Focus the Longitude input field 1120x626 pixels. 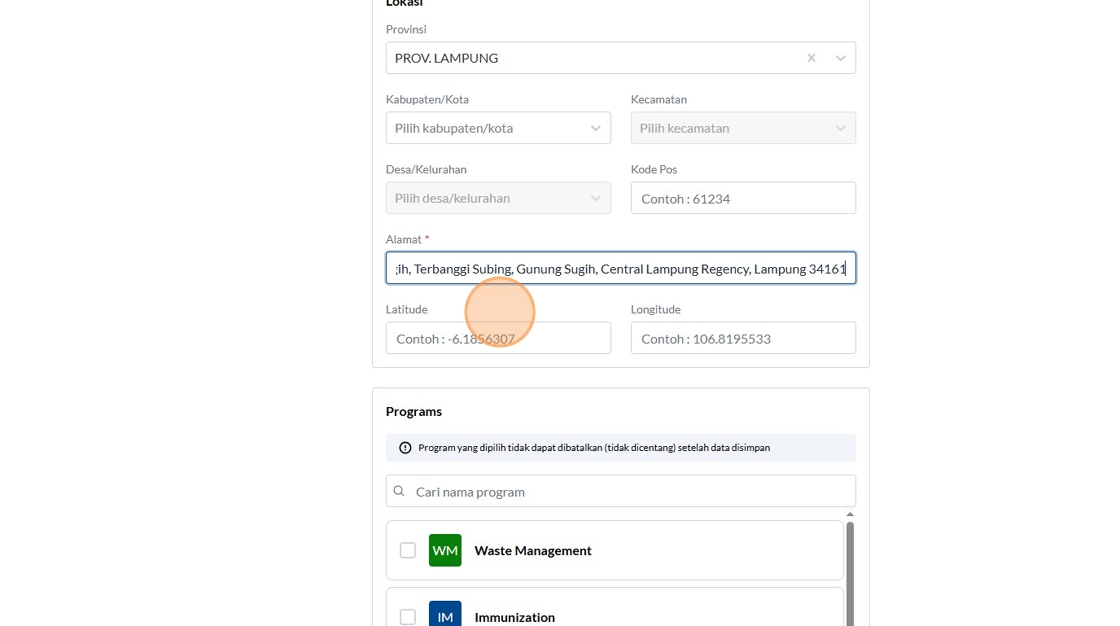tap(743, 338)
